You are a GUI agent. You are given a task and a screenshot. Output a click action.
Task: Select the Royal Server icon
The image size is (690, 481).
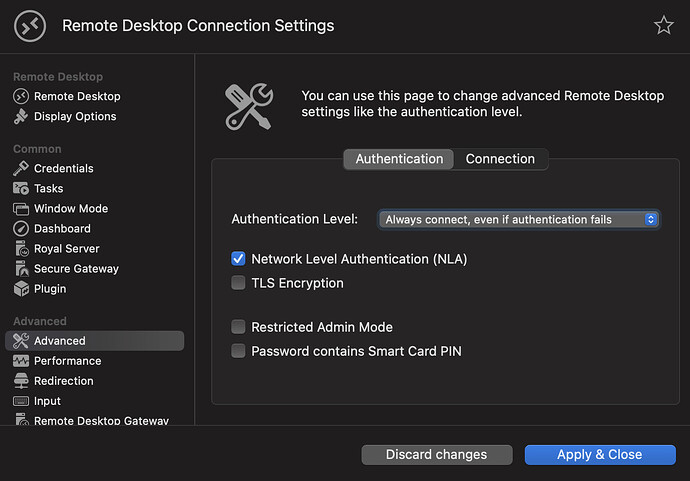(x=21, y=249)
